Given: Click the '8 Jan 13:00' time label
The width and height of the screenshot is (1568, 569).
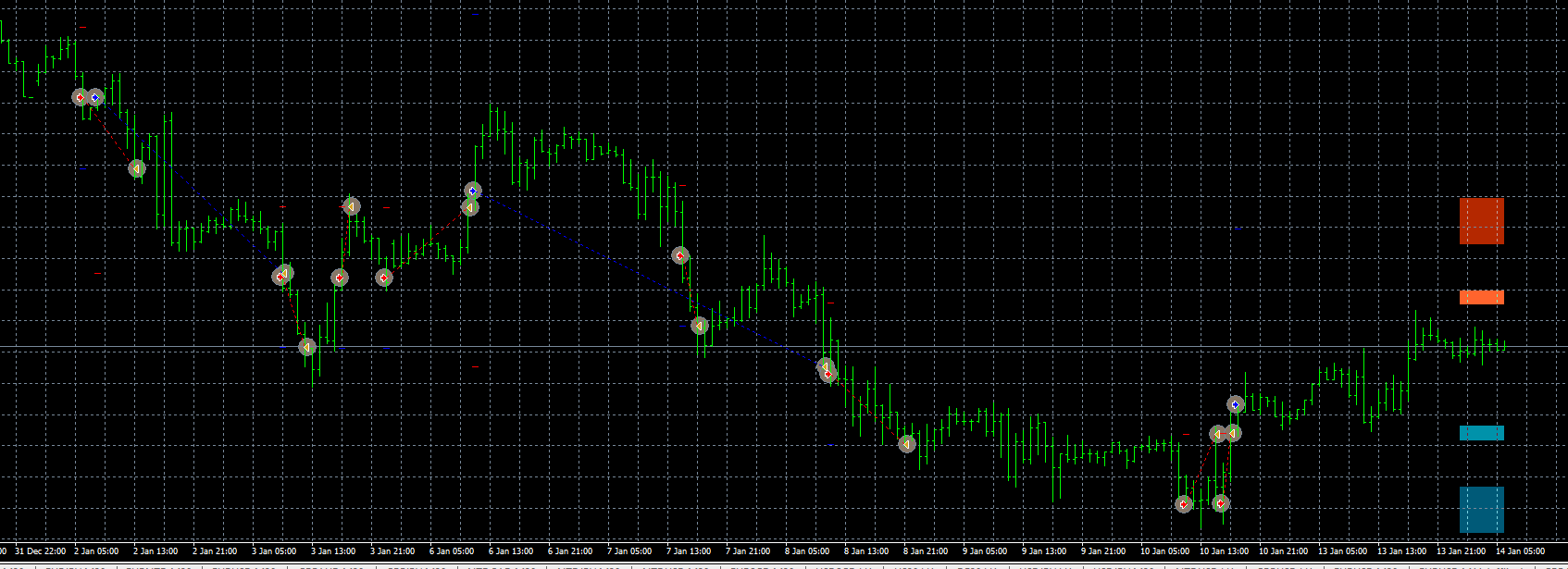Looking at the screenshot, I should coord(866,551).
